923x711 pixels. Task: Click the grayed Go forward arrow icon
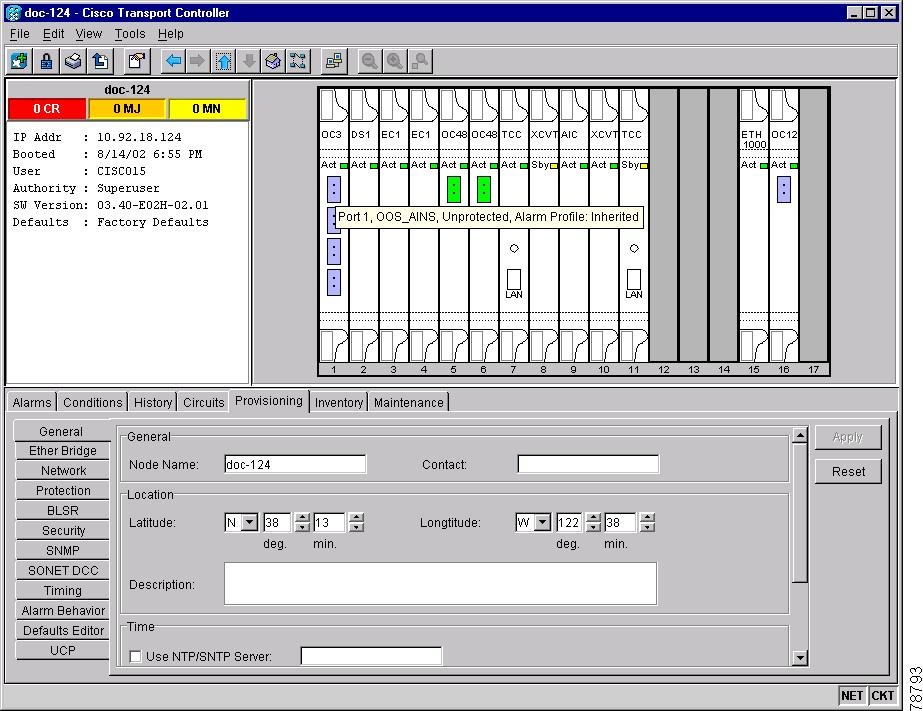pyautogui.click(x=198, y=61)
